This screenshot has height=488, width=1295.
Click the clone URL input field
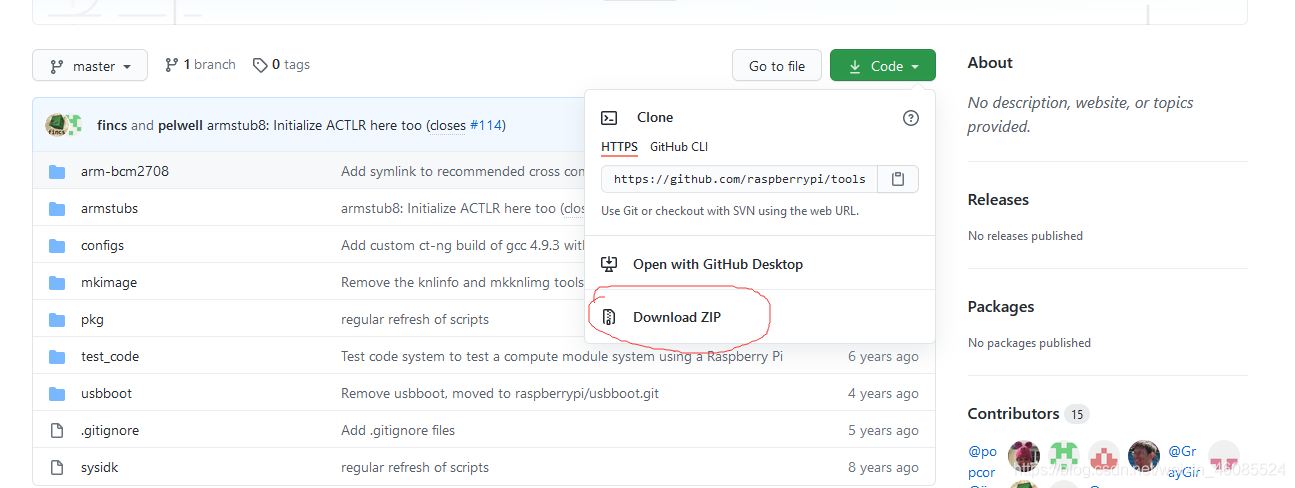pyautogui.click(x=739, y=179)
